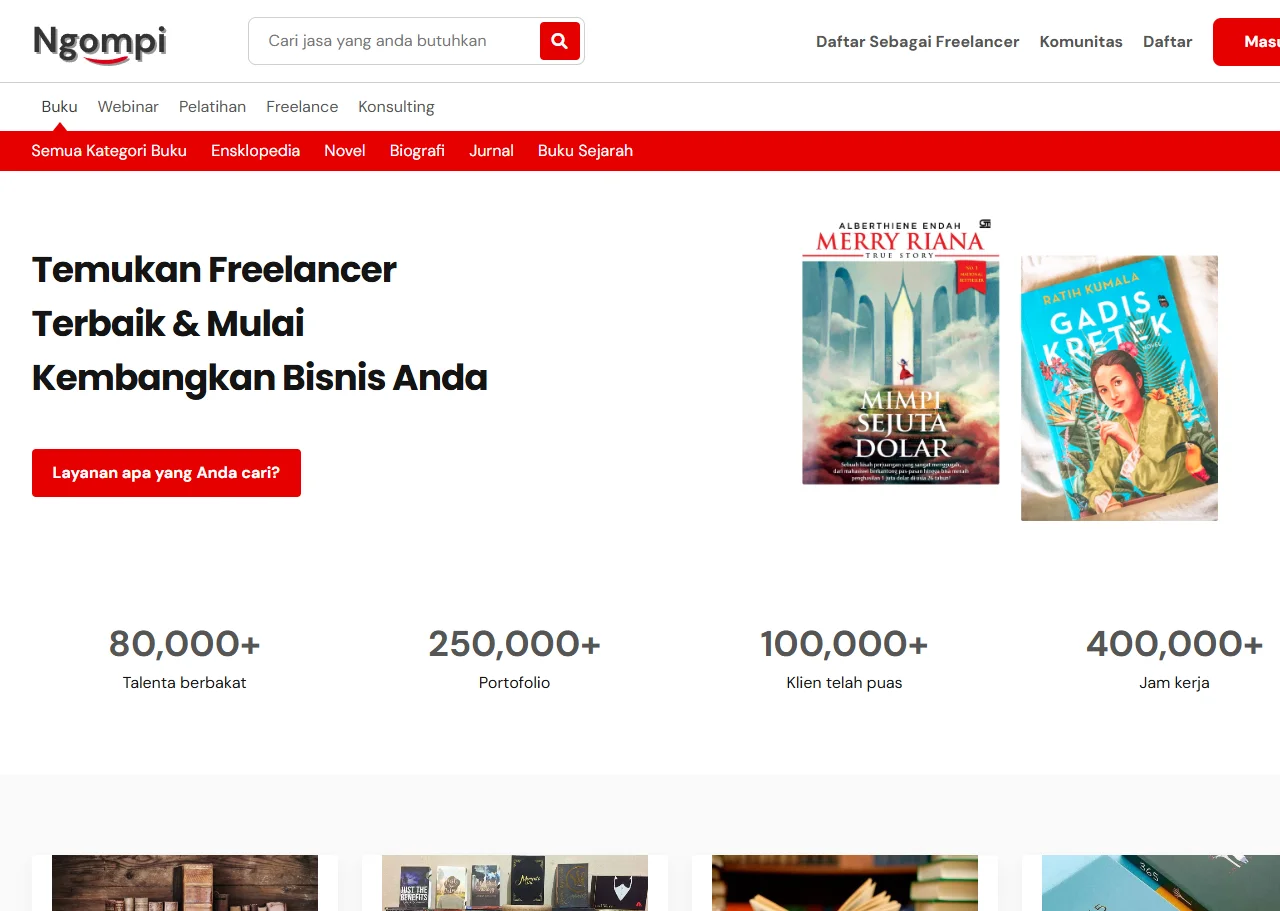Click the 250,000+ Portofolio statistic
Viewport: 1280px width, 911px height.
(x=514, y=658)
